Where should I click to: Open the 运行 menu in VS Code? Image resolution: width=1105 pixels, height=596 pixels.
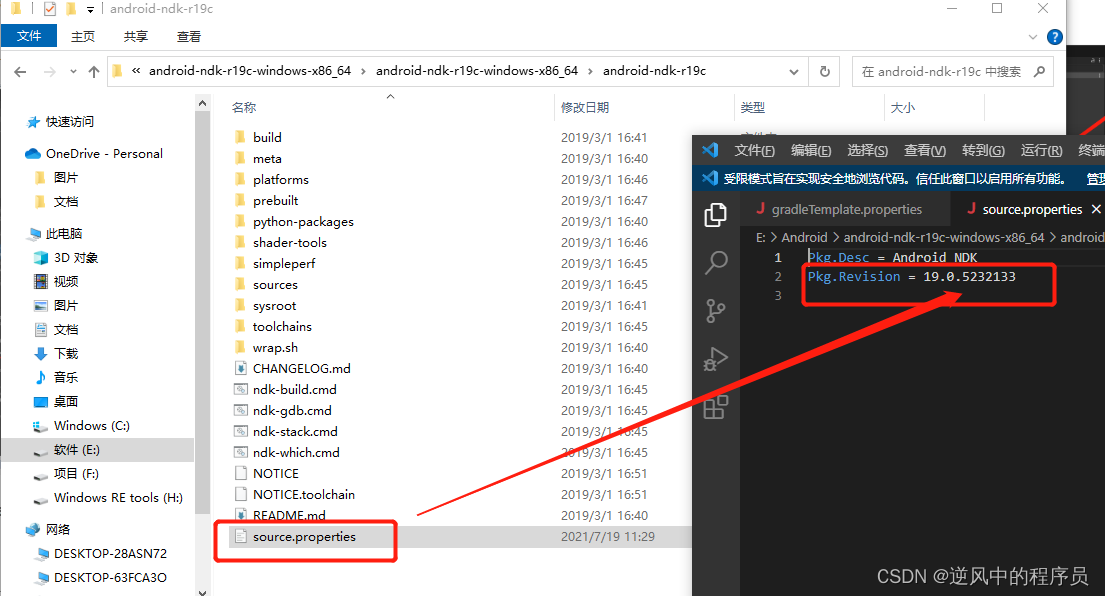point(1040,150)
